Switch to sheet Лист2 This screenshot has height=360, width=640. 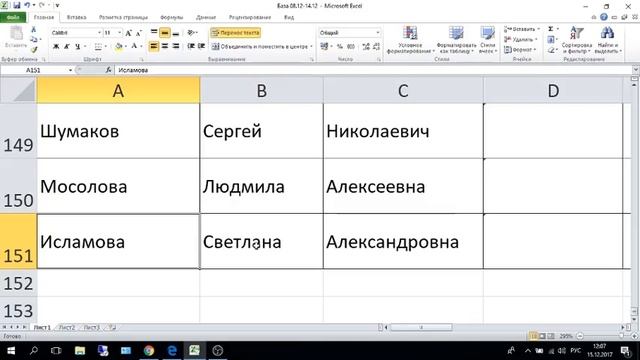pos(67,327)
